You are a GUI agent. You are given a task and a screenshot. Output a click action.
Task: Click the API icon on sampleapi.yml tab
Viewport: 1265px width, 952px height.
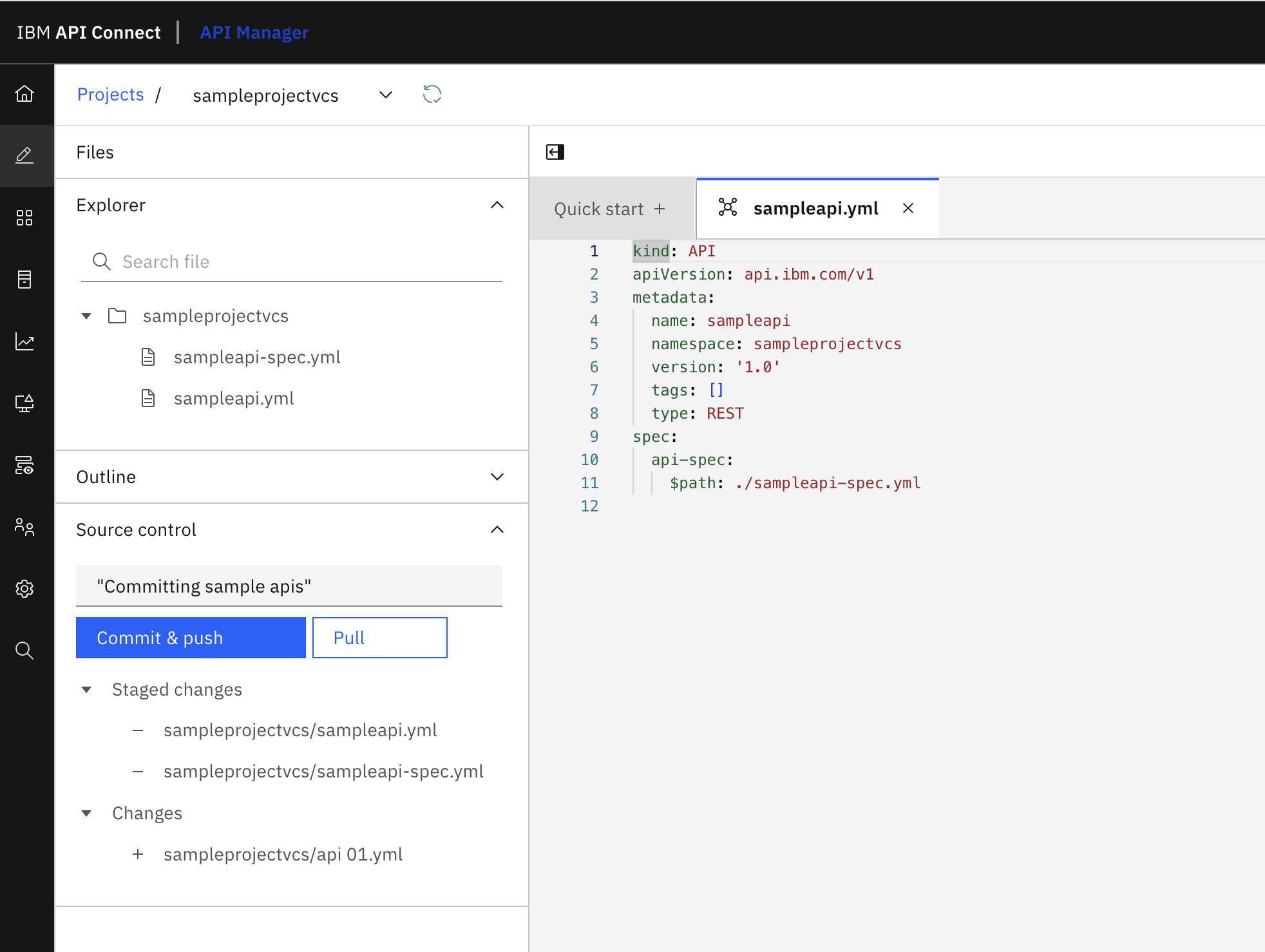pos(728,207)
